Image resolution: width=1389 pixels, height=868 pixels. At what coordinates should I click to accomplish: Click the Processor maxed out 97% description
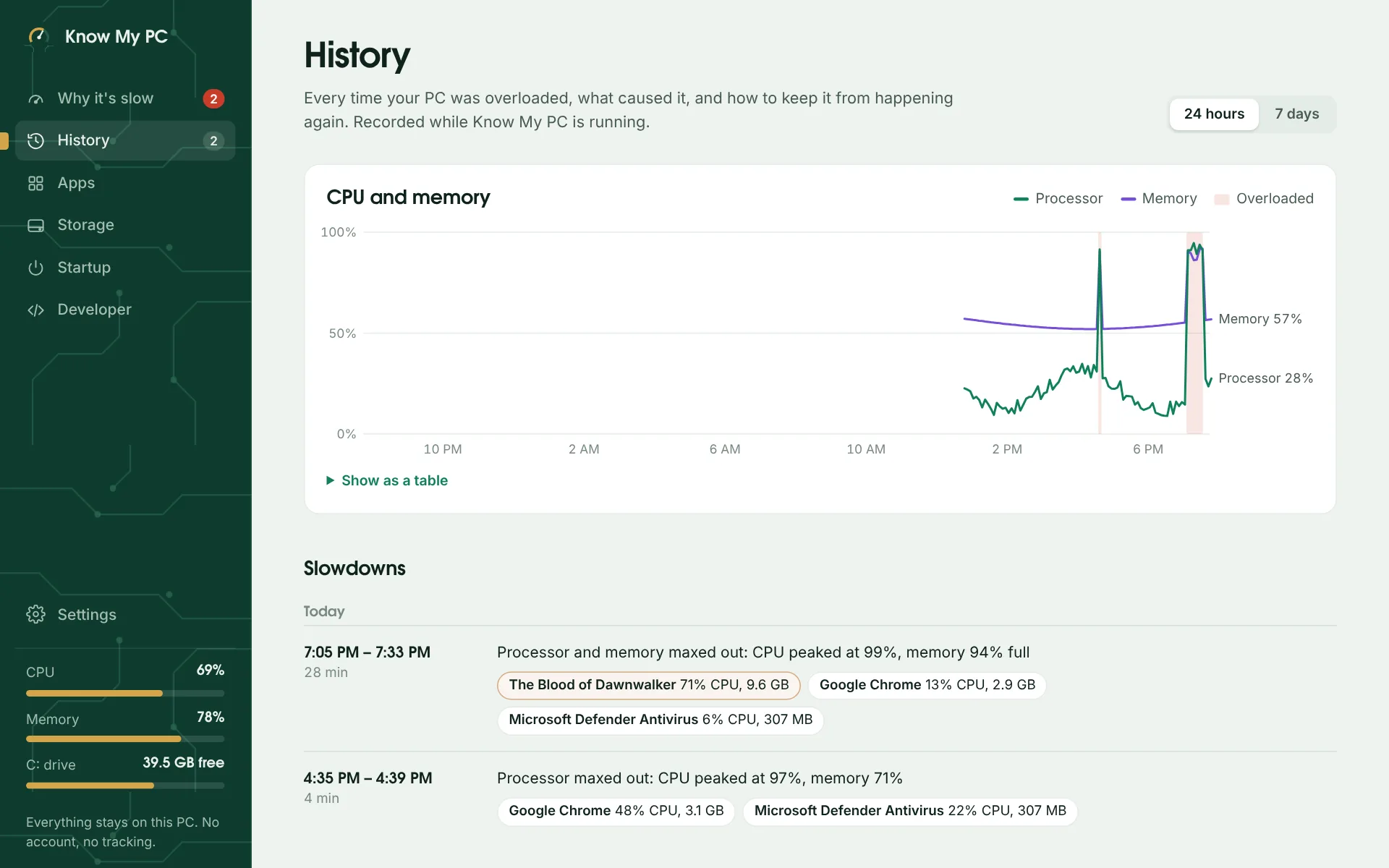point(700,778)
